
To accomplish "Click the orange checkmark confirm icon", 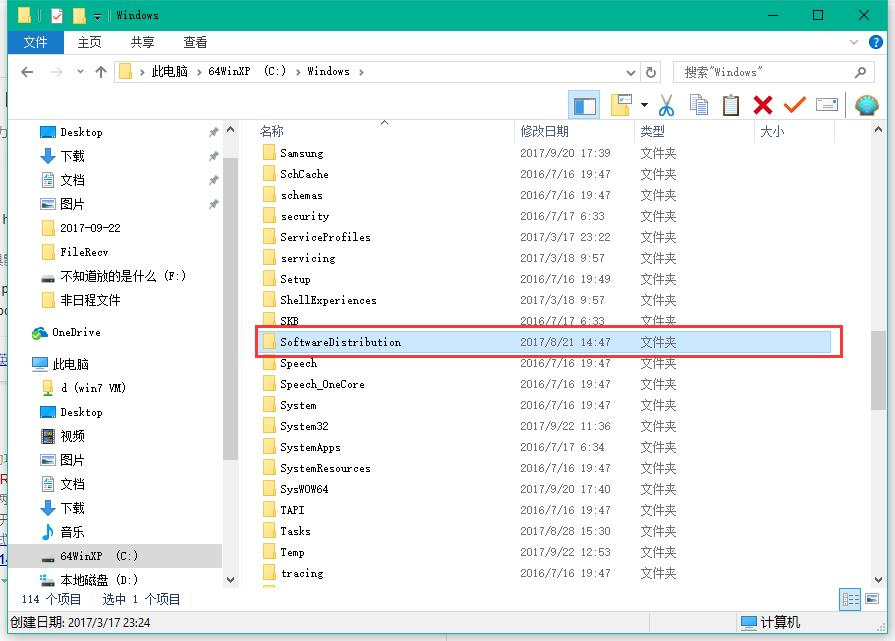I will [794, 104].
